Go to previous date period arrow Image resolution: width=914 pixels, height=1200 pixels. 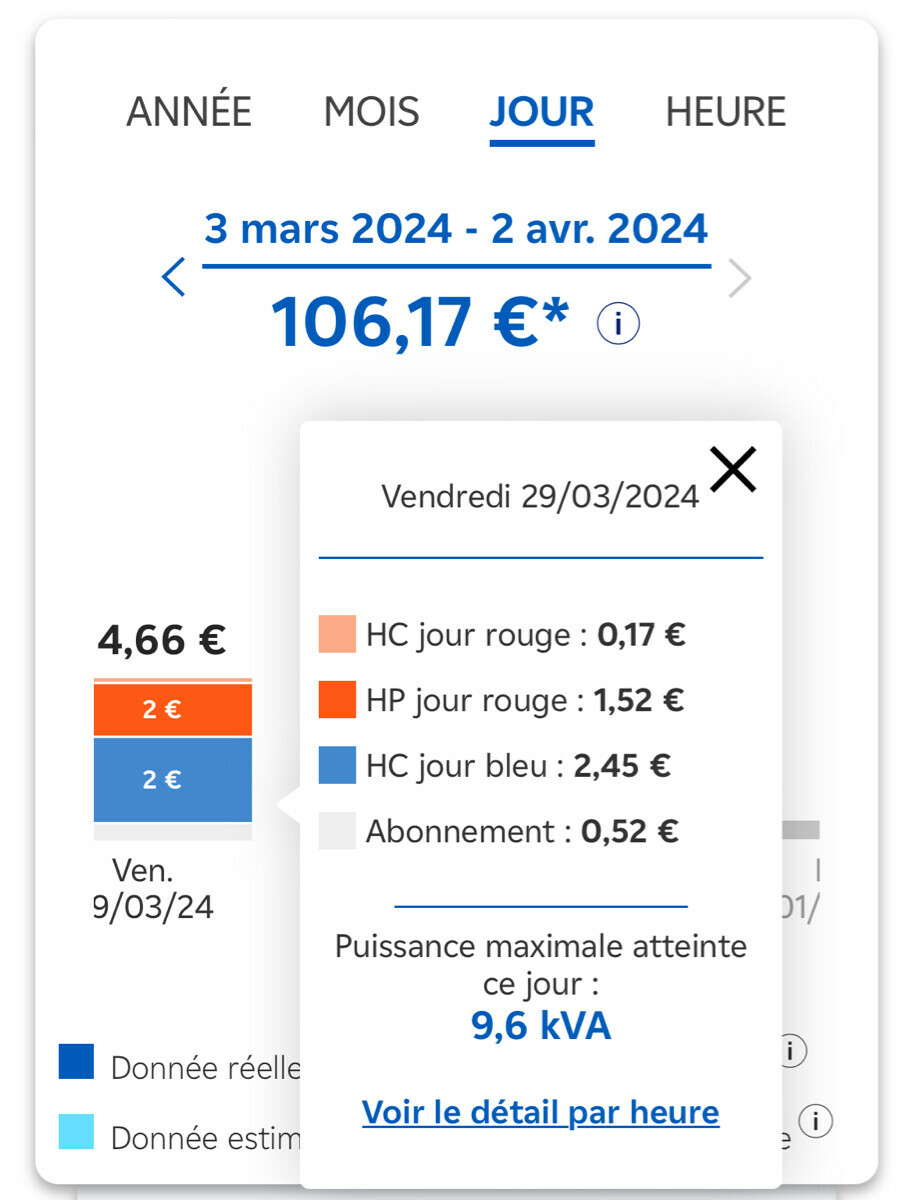coord(174,278)
